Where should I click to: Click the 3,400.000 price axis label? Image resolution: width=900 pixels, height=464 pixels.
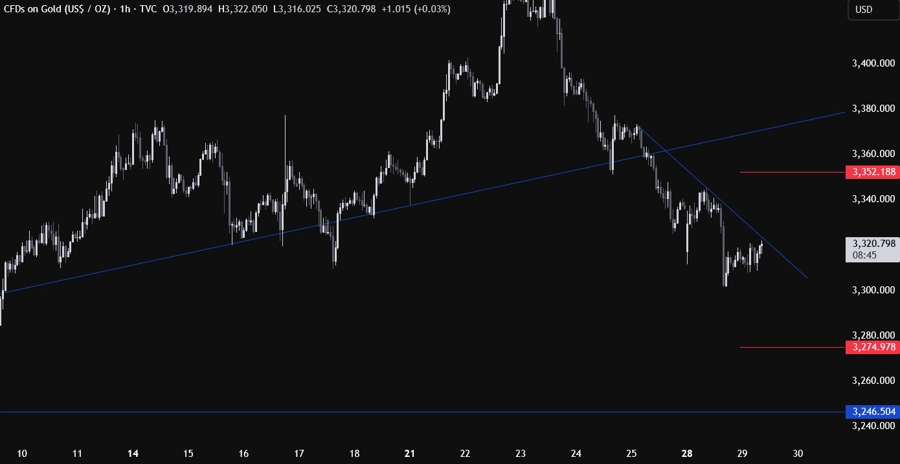click(x=874, y=63)
